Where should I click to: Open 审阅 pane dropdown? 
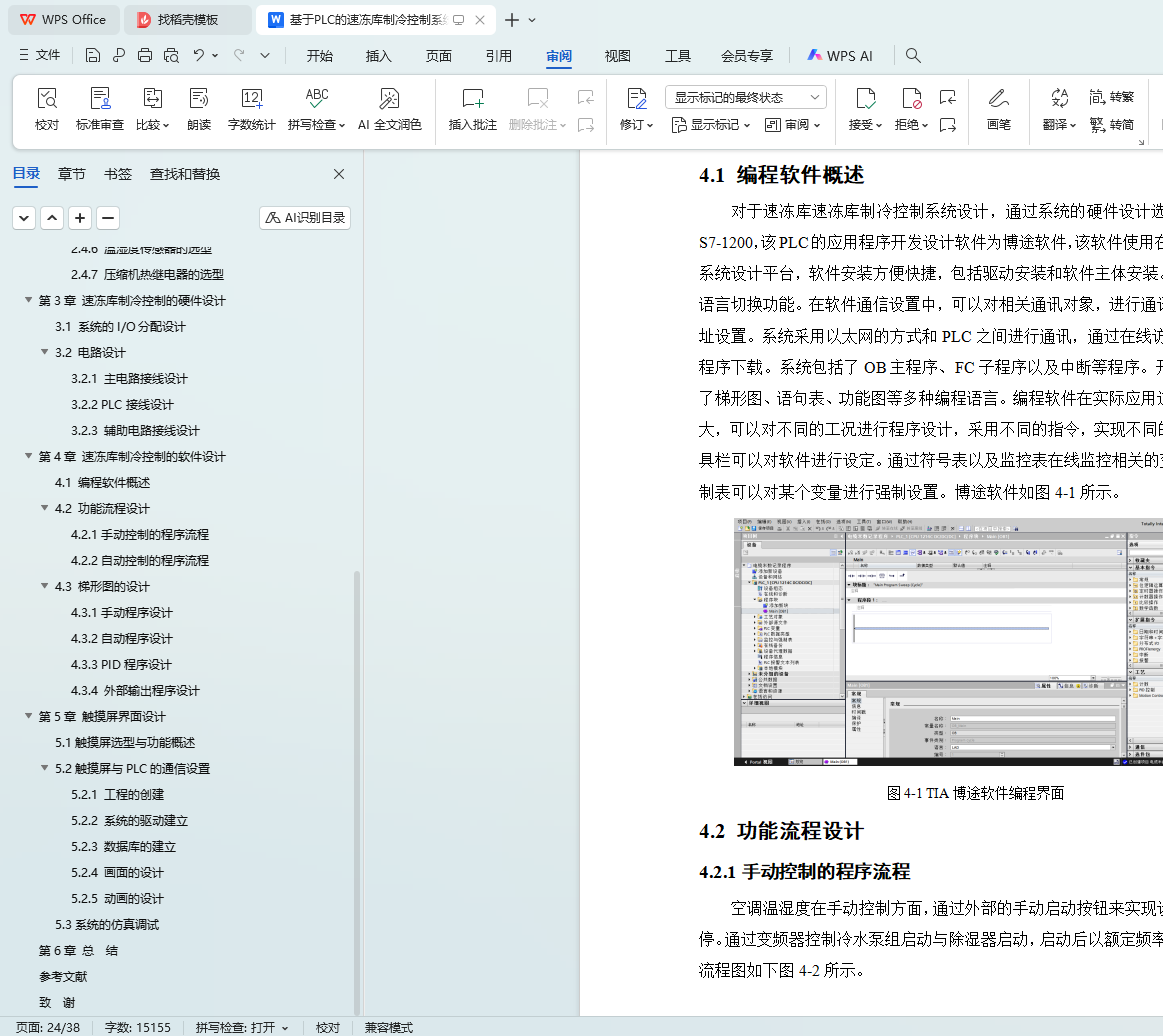pyautogui.click(x=792, y=125)
